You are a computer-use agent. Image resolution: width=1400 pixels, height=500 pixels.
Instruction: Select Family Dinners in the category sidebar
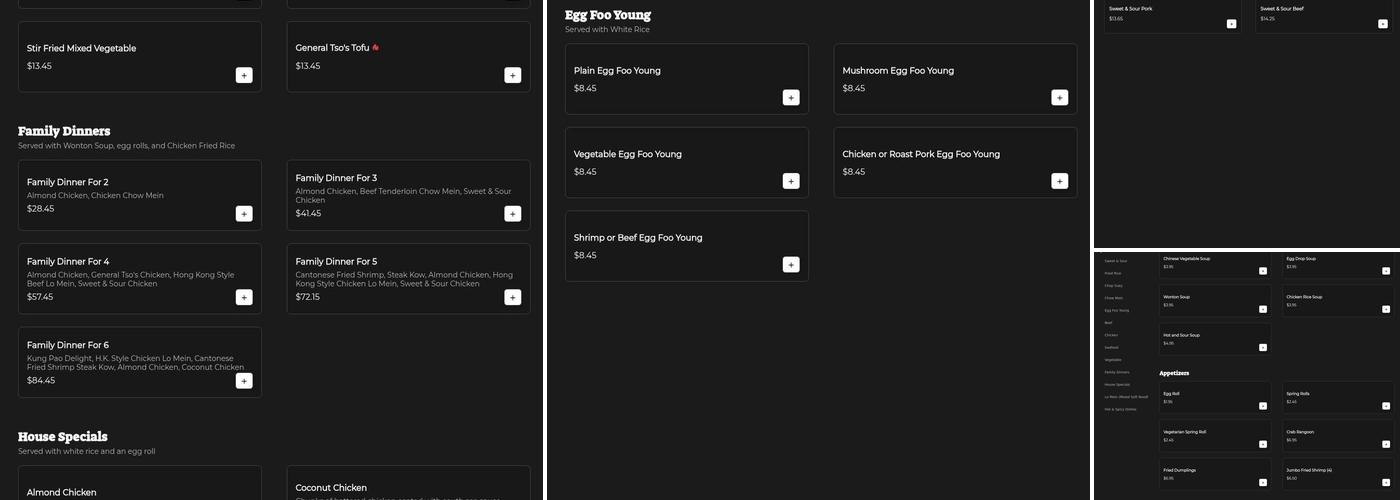[x=1116, y=372]
